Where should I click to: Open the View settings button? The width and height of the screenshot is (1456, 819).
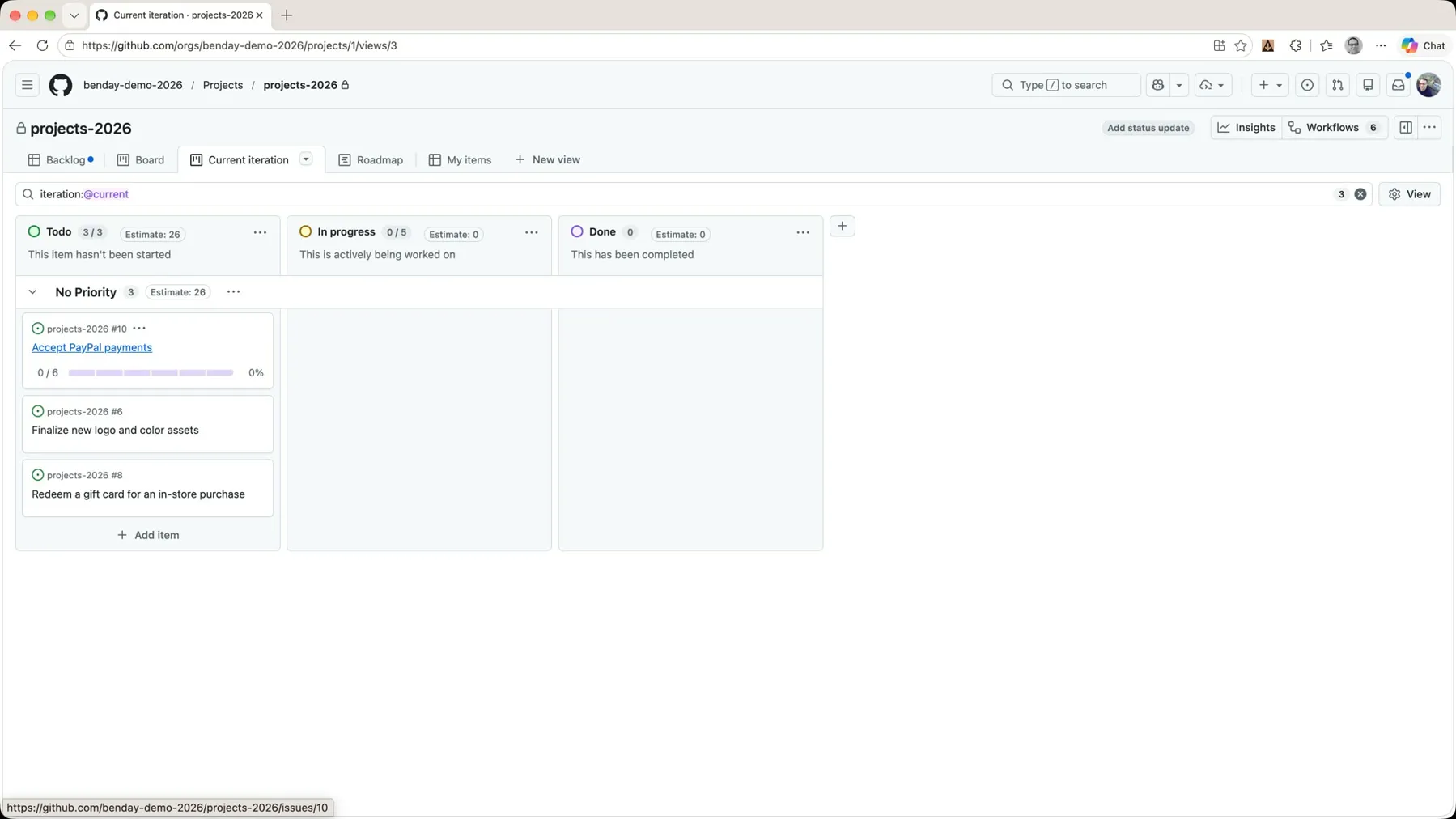(x=1410, y=194)
